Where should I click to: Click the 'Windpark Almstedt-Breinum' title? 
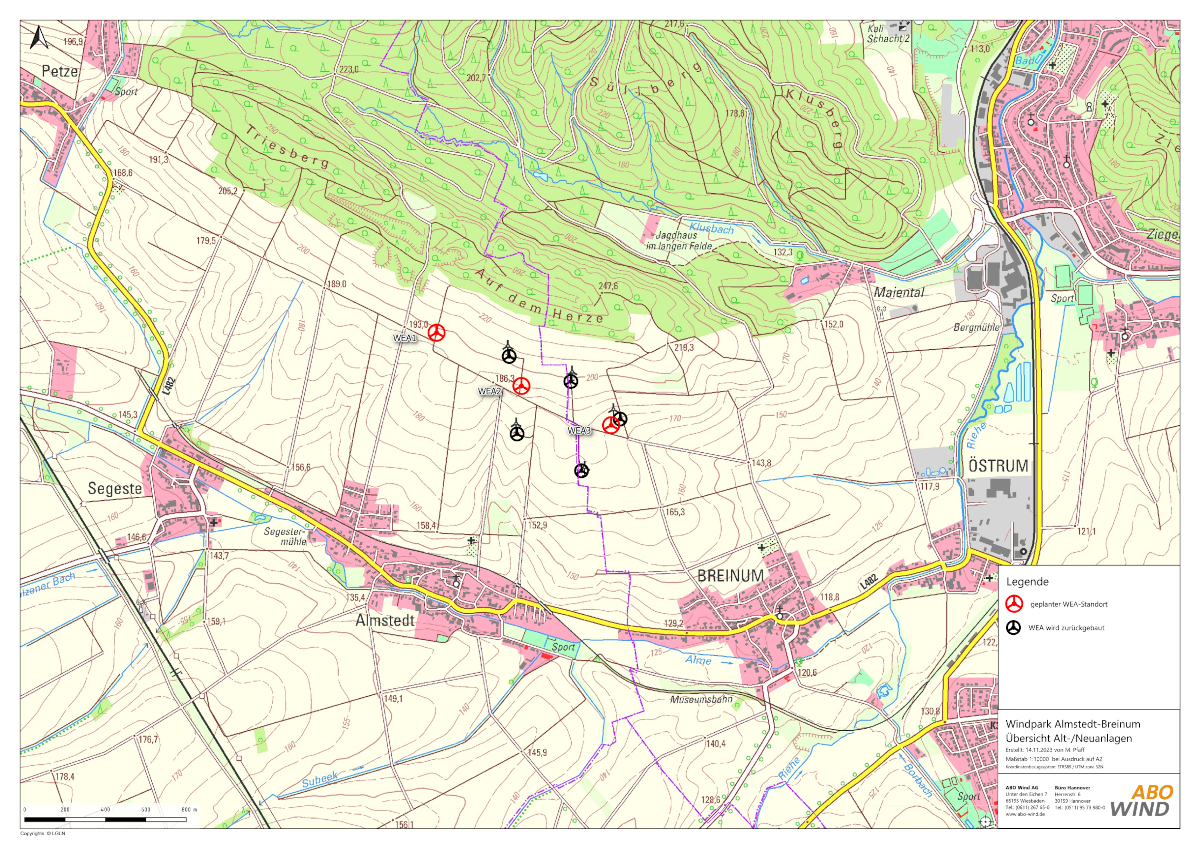click(x=1072, y=724)
